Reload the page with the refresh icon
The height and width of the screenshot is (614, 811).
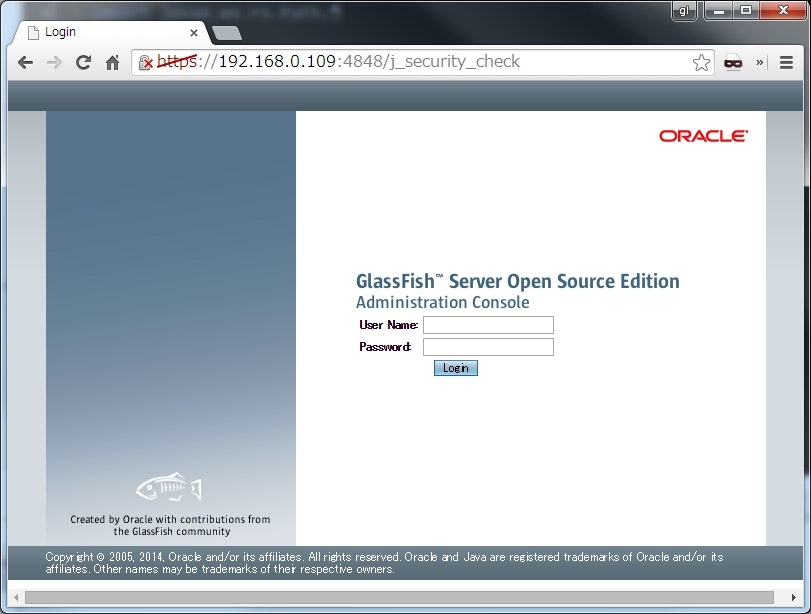(x=83, y=63)
